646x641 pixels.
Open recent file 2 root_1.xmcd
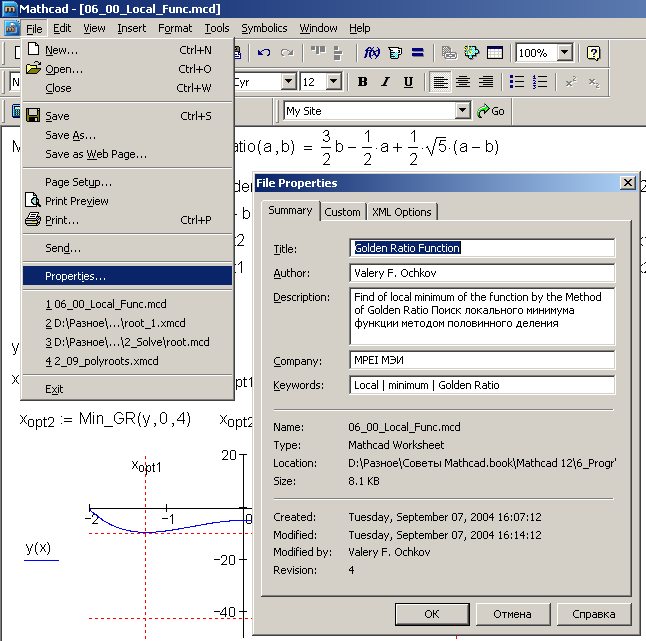coord(128,323)
